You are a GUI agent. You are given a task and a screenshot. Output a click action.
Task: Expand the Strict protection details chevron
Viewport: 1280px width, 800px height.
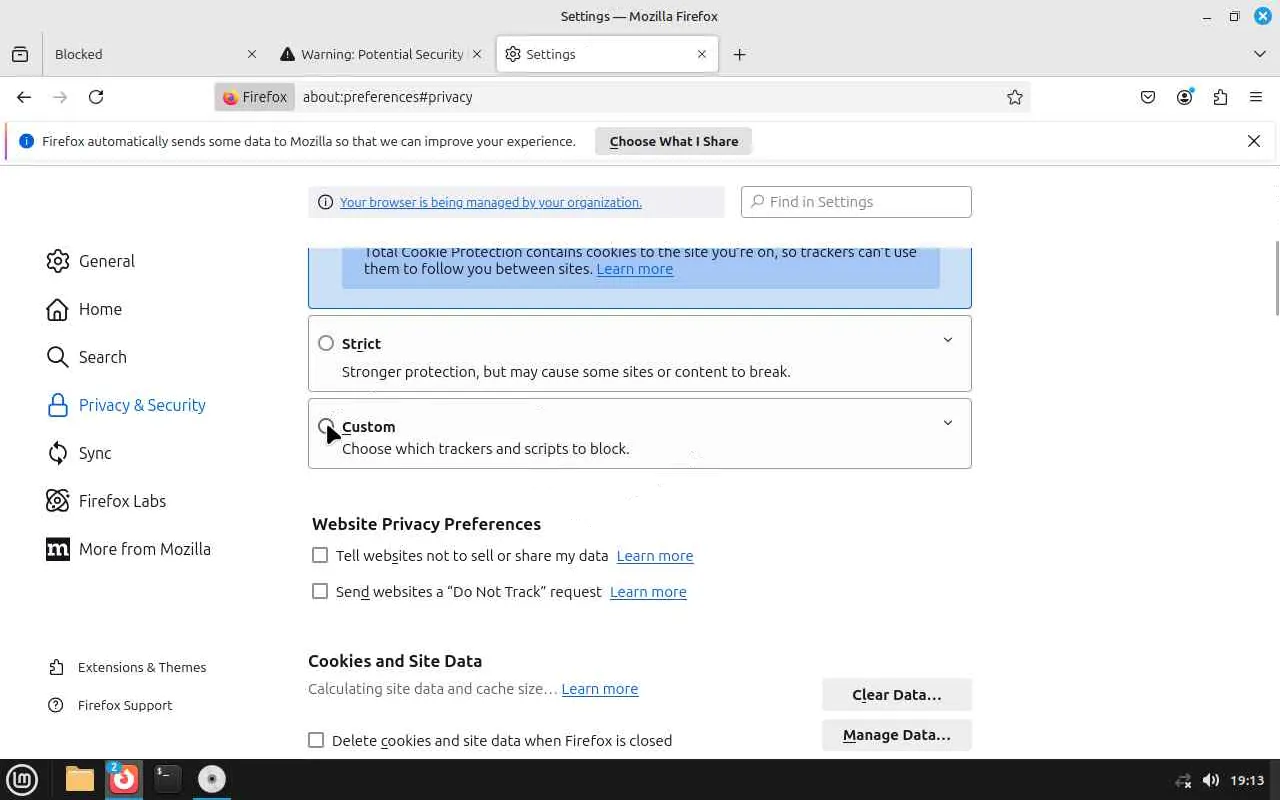(948, 340)
